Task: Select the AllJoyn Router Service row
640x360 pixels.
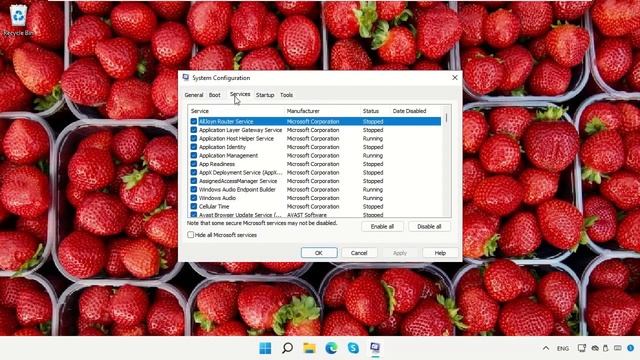Action: pos(315,121)
